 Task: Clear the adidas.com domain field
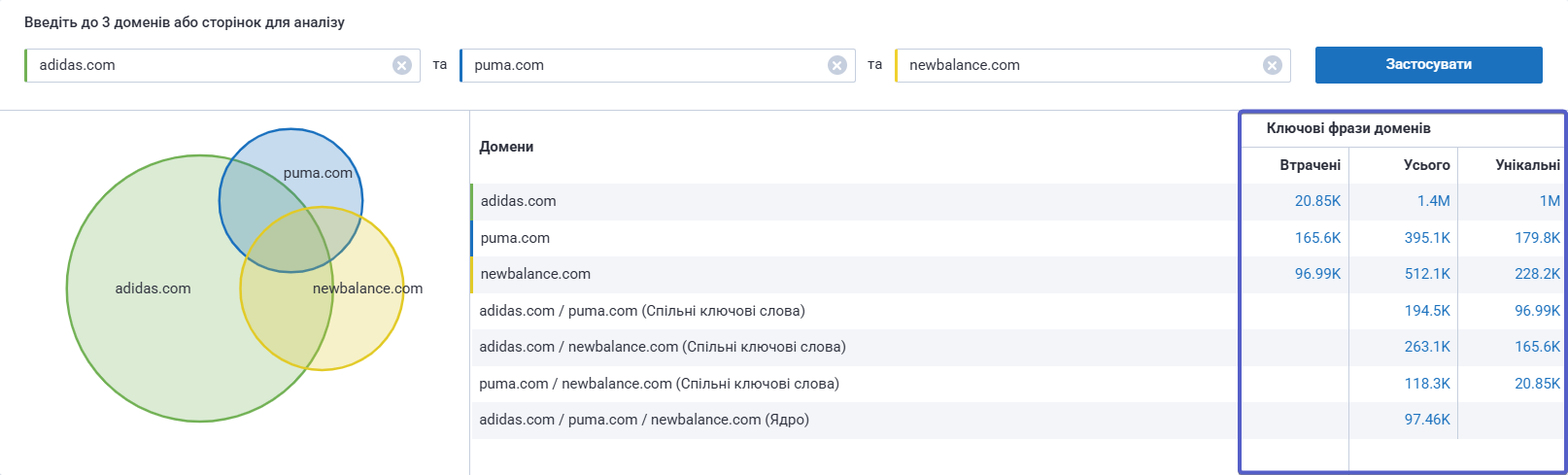[402, 65]
